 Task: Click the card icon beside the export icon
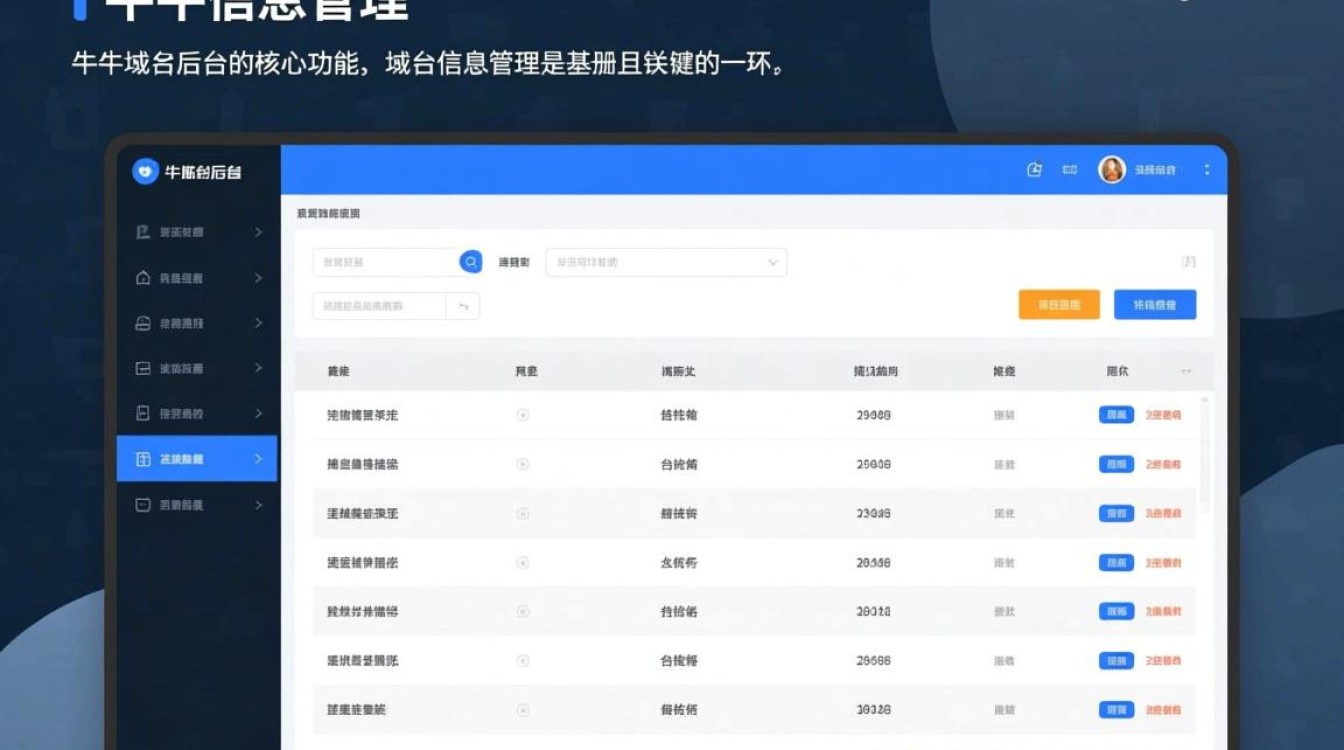[x=1069, y=170]
